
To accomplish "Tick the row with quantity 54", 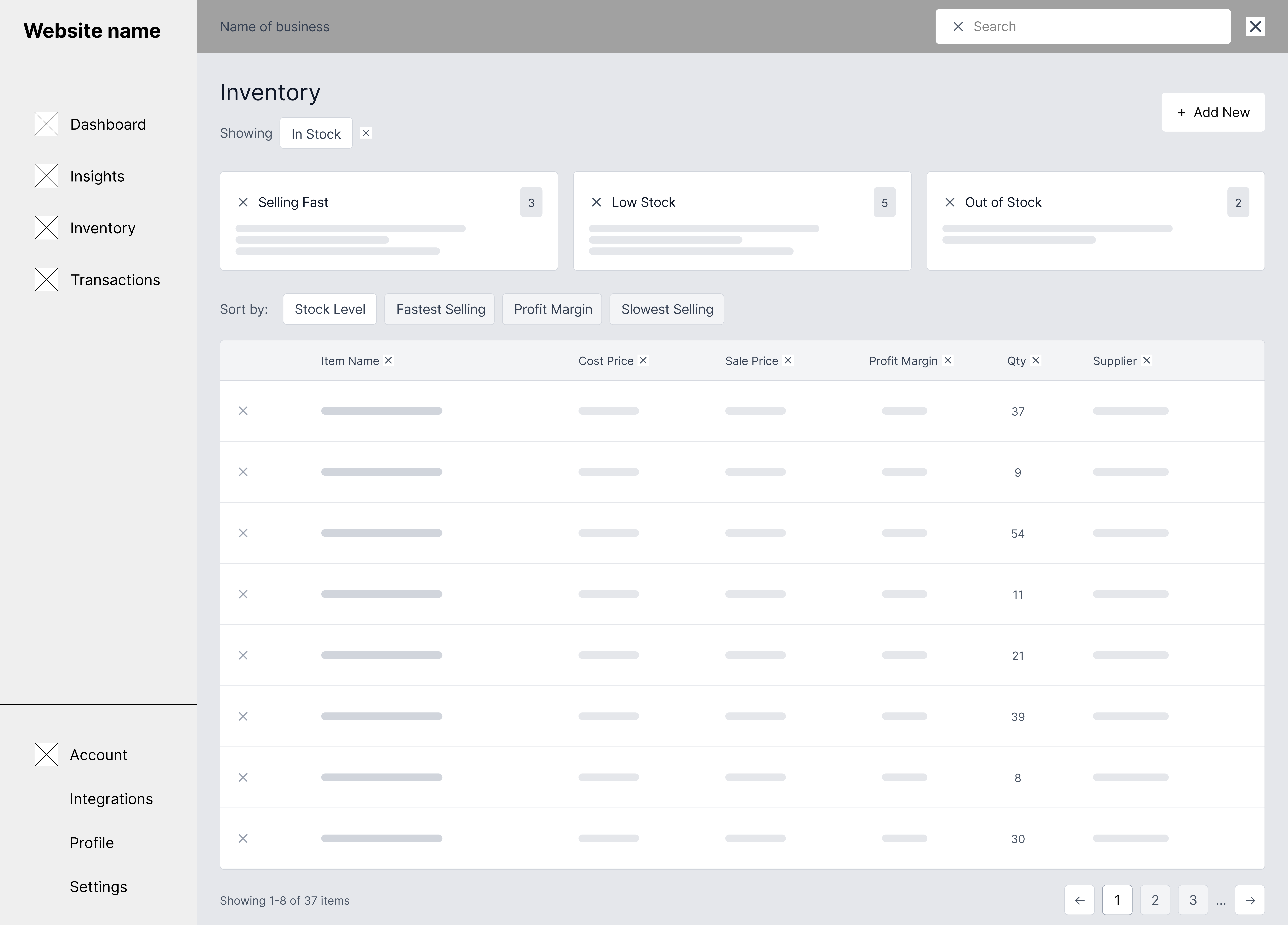I will 243,533.
